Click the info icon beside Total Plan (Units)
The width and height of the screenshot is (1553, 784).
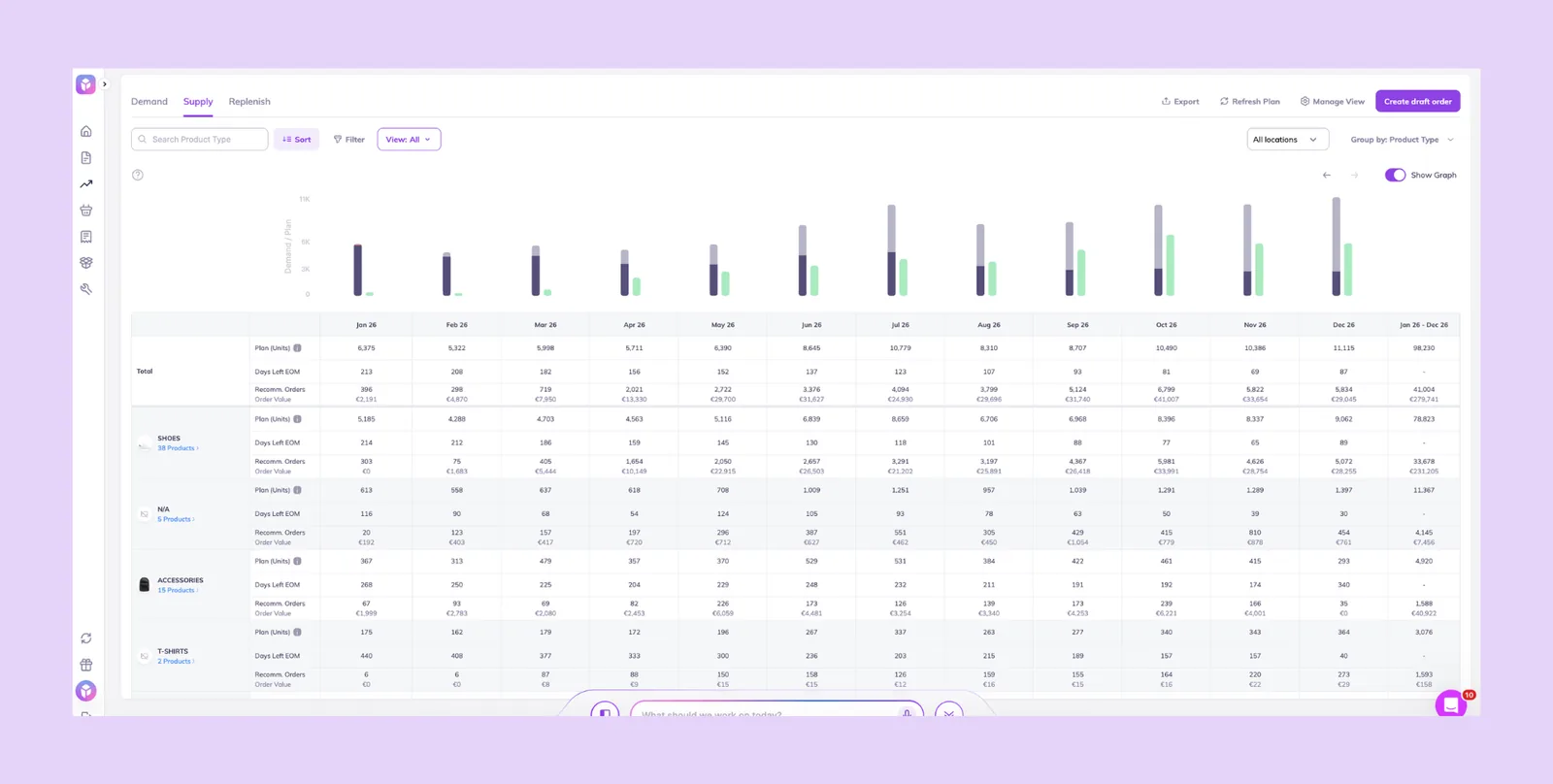point(298,348)
